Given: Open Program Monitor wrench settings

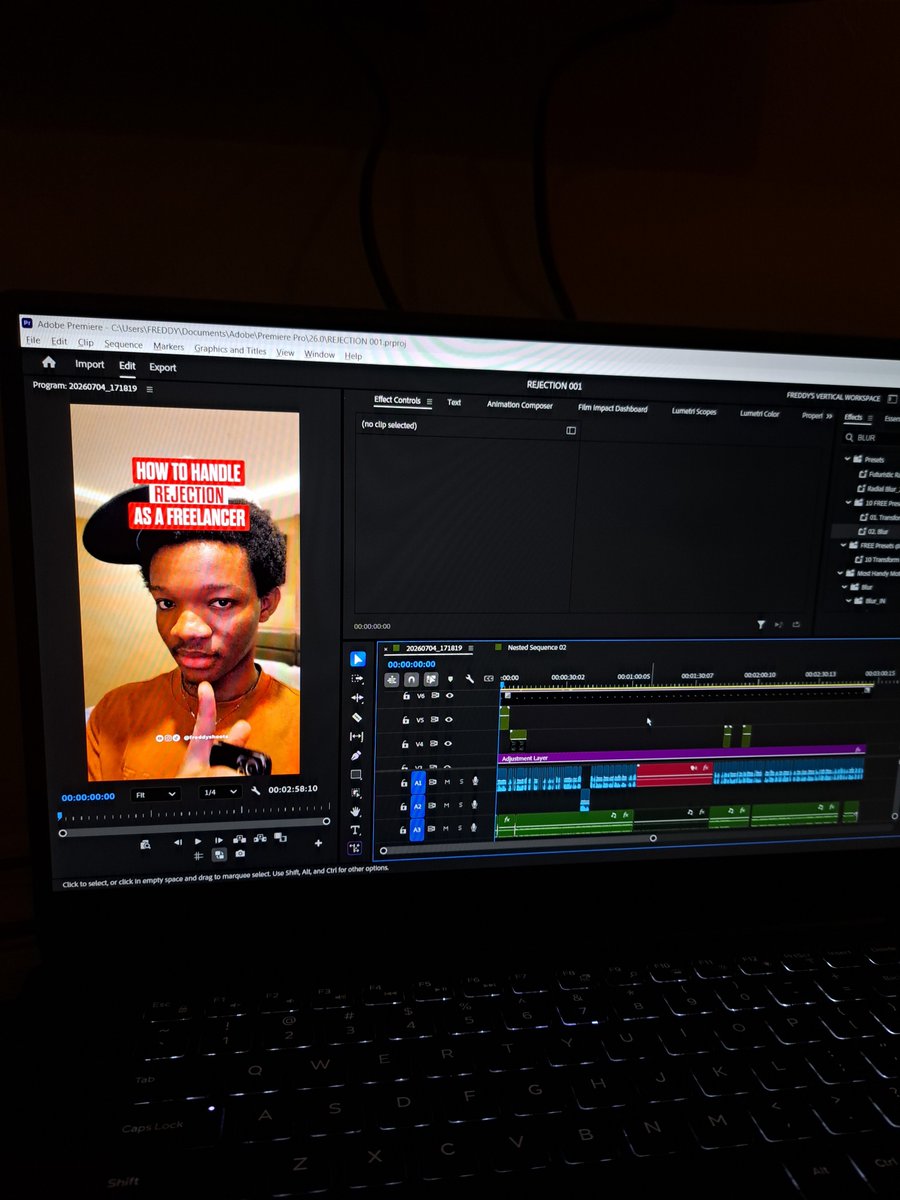Looking at the screenshot, I should (x=256, y=791).
